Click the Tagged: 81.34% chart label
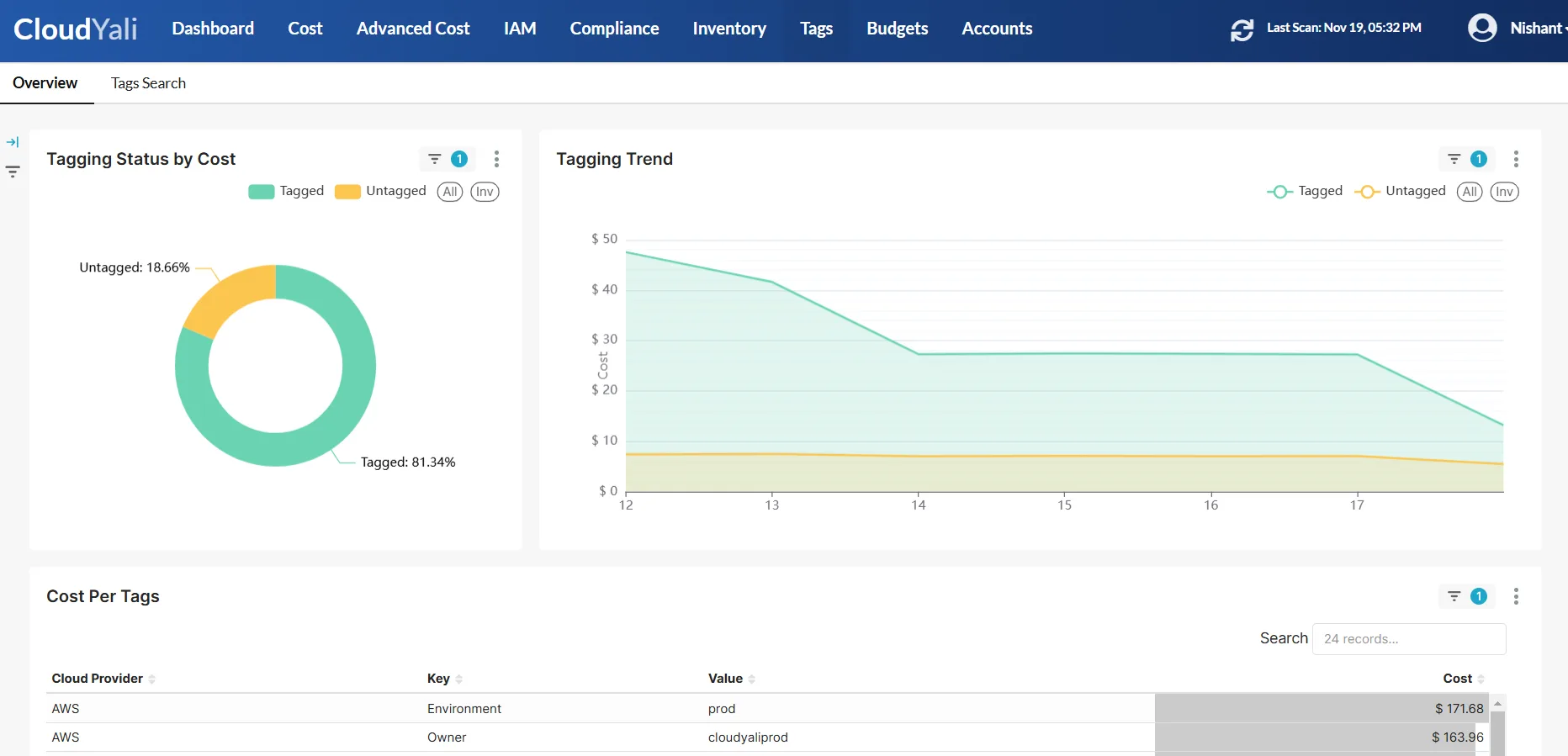Image resolution: width=1568 pixels, height=756 pixels. click(408, 463)
